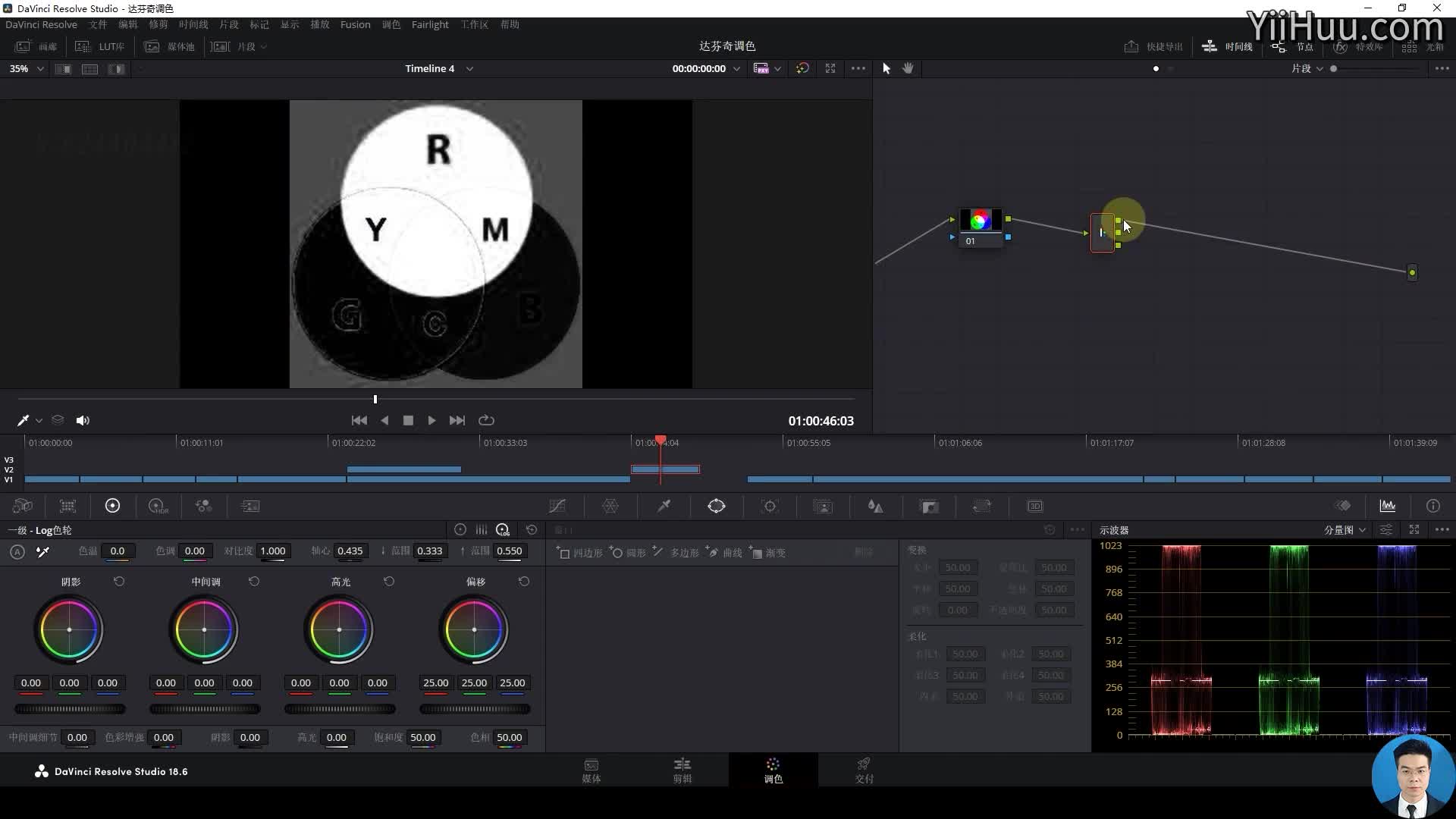Toggle the 时间线 timeline panel button

click(x=1227, y=46)
